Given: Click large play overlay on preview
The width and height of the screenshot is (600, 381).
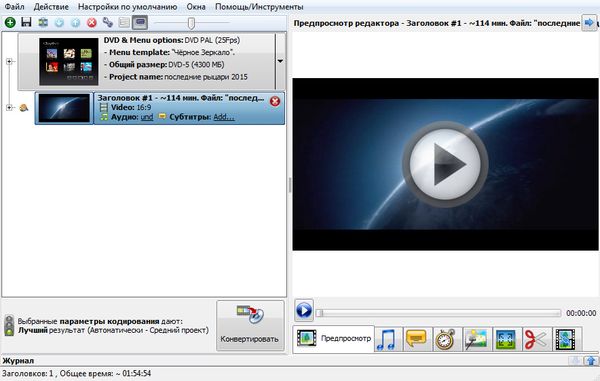Looking at the screenshot, I should 445,164.
